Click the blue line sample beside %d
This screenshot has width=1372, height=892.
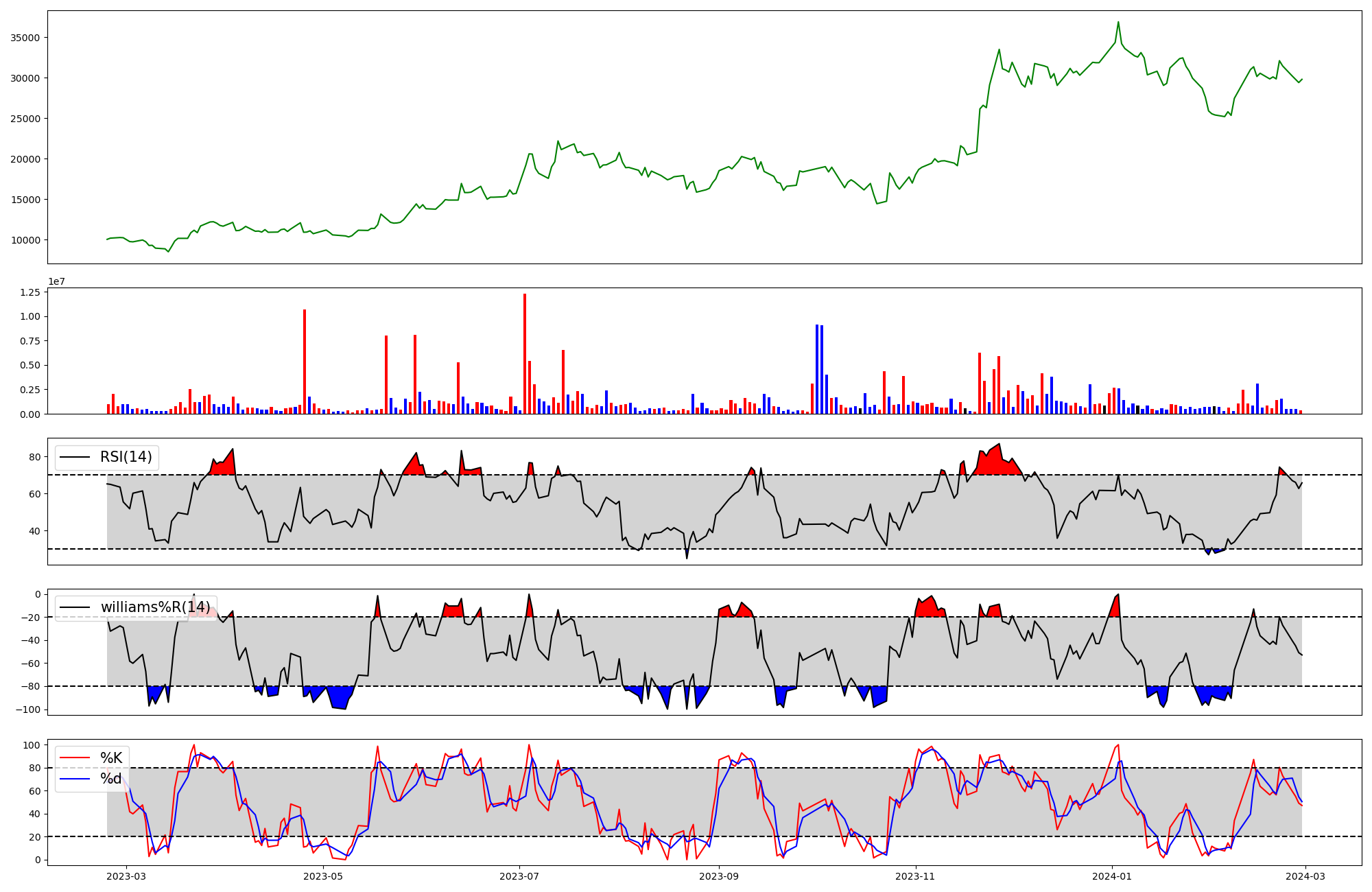click(75, 779)
